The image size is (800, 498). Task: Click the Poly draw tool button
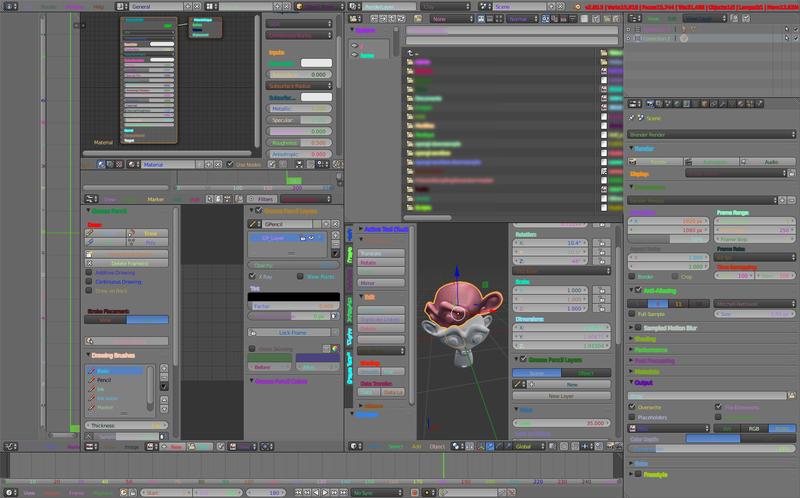point(150,241)
